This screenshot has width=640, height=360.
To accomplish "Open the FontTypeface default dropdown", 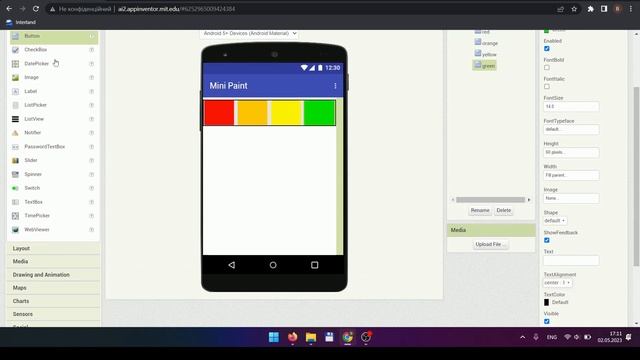I will (571, 129).
